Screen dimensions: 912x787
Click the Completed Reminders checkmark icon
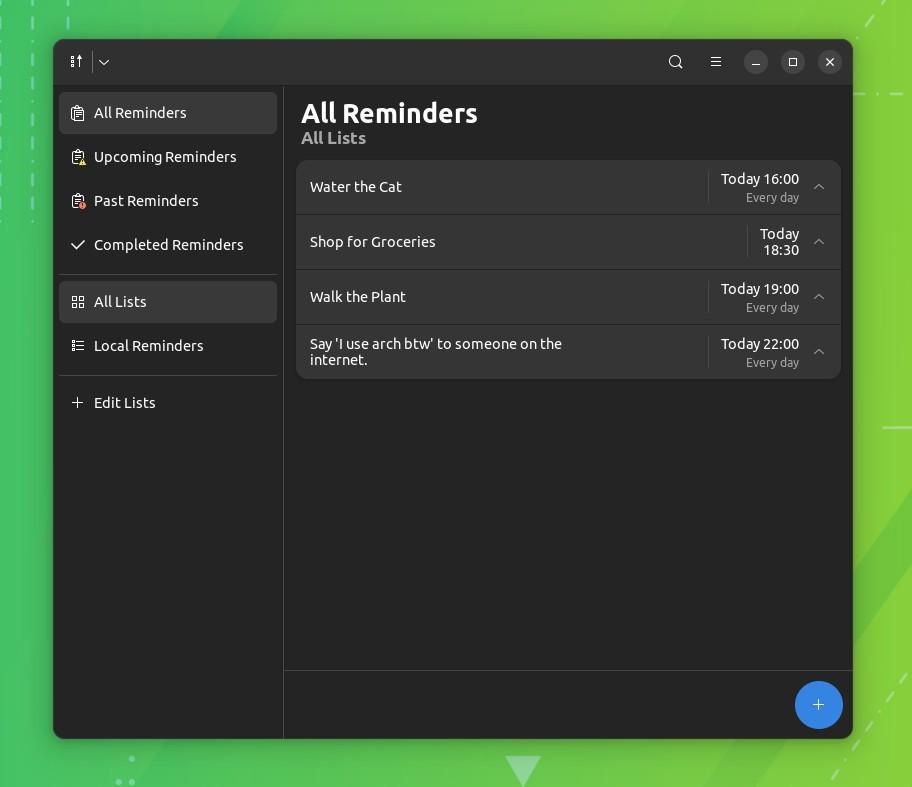[x=77, y=245]
